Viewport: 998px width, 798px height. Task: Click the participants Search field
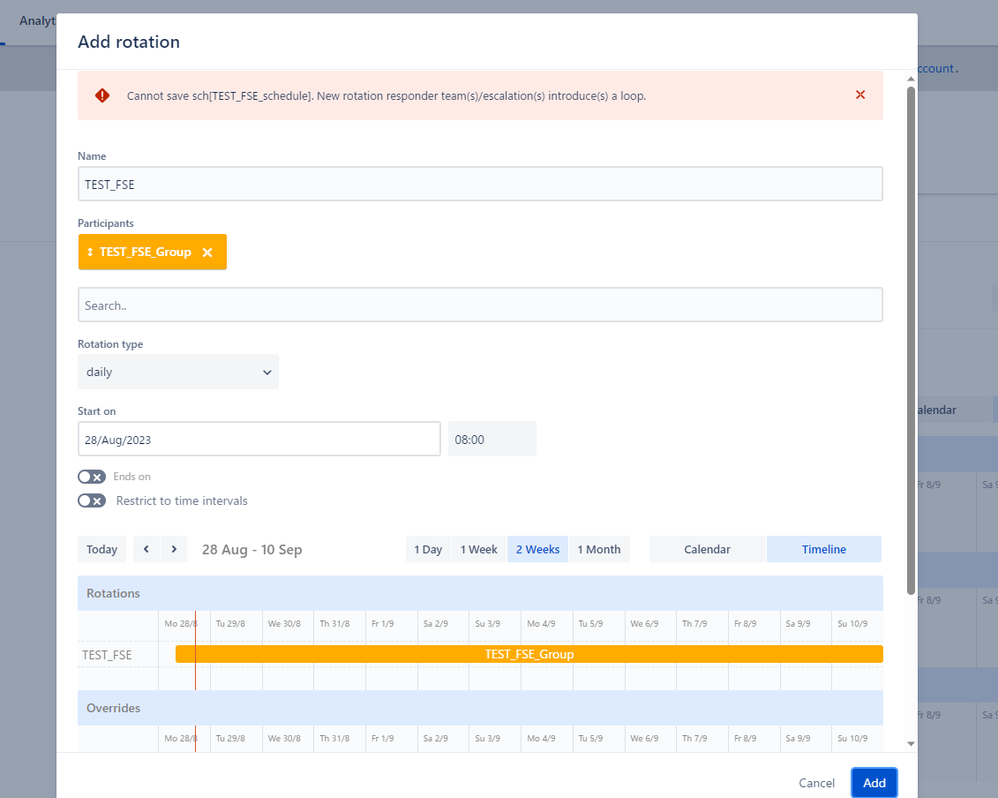[480, 305]
